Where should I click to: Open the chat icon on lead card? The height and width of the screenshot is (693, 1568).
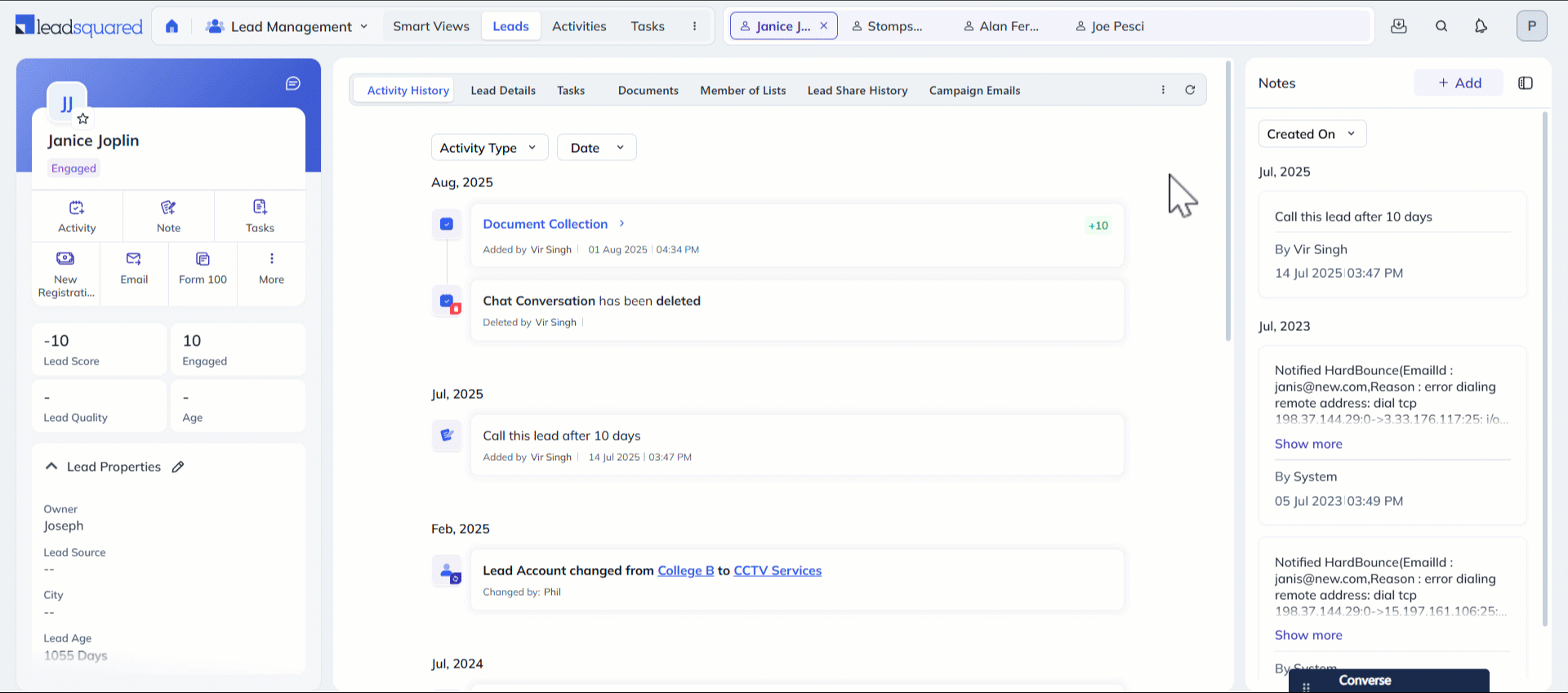(x=293, y=83)
